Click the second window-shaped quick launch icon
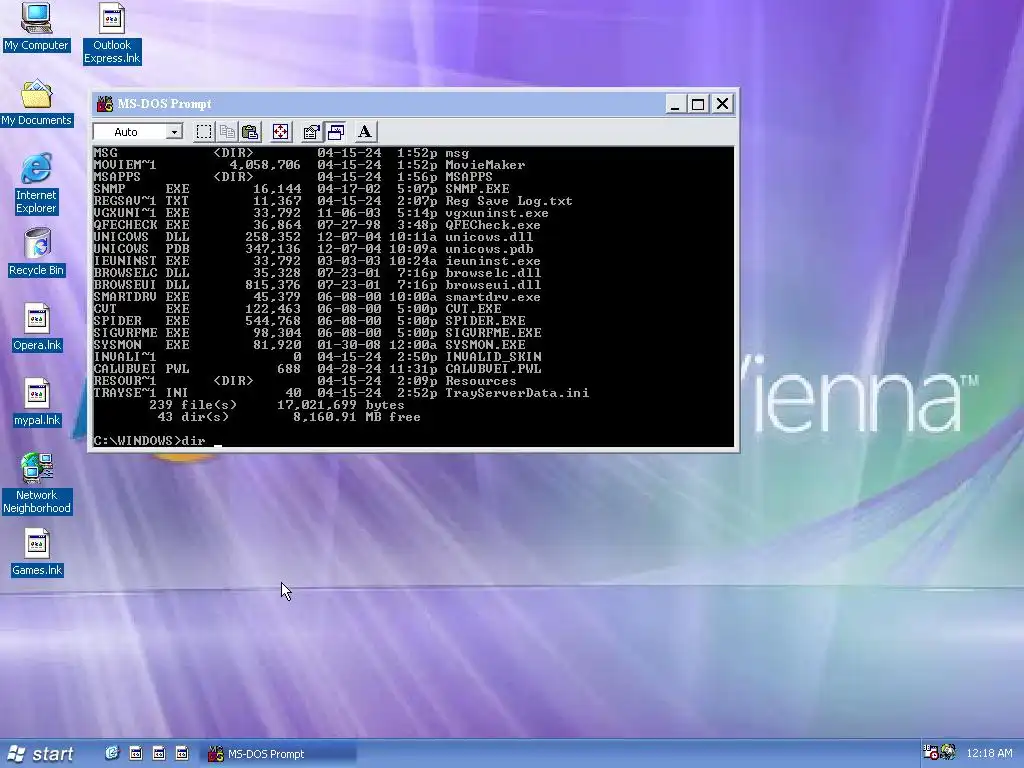The width and height of the screenshot is (1024, 768). [159, 754]
